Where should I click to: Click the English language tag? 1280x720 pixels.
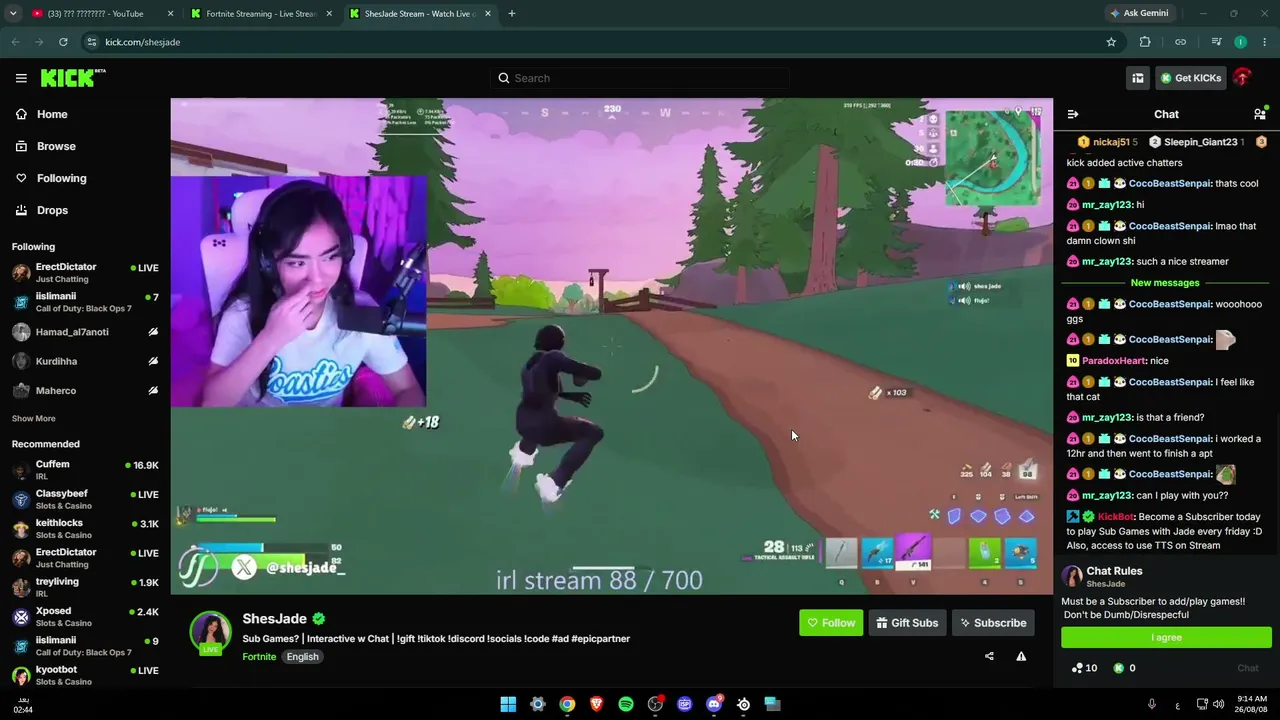[302, 657]
